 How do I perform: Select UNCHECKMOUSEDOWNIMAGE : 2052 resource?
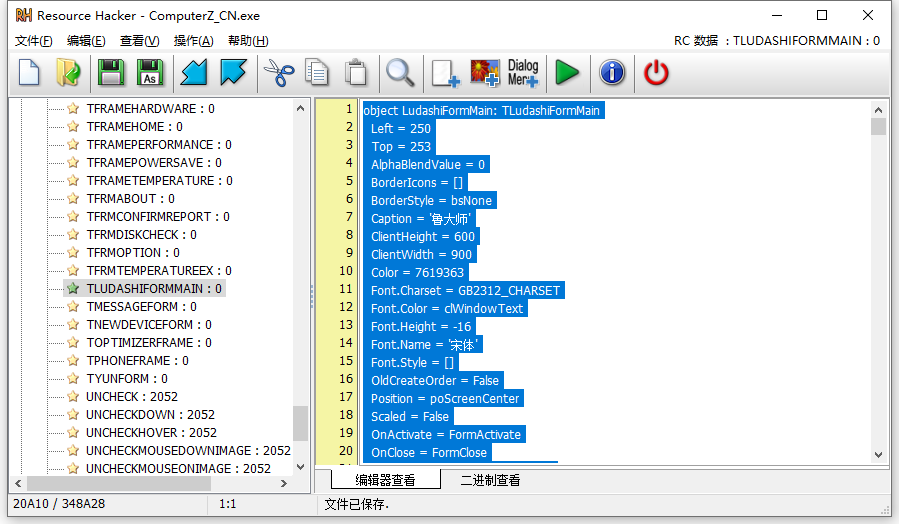(188, 450)
